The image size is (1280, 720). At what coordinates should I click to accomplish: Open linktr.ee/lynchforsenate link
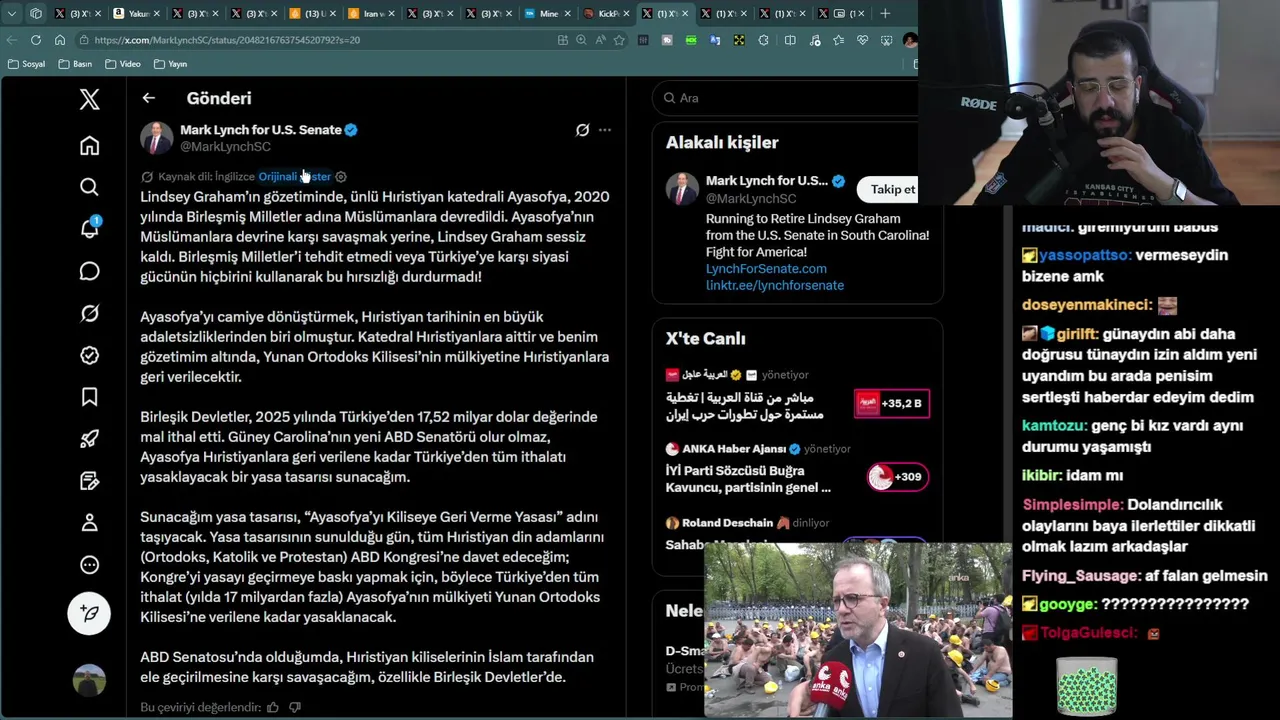[x=775, y=285]
